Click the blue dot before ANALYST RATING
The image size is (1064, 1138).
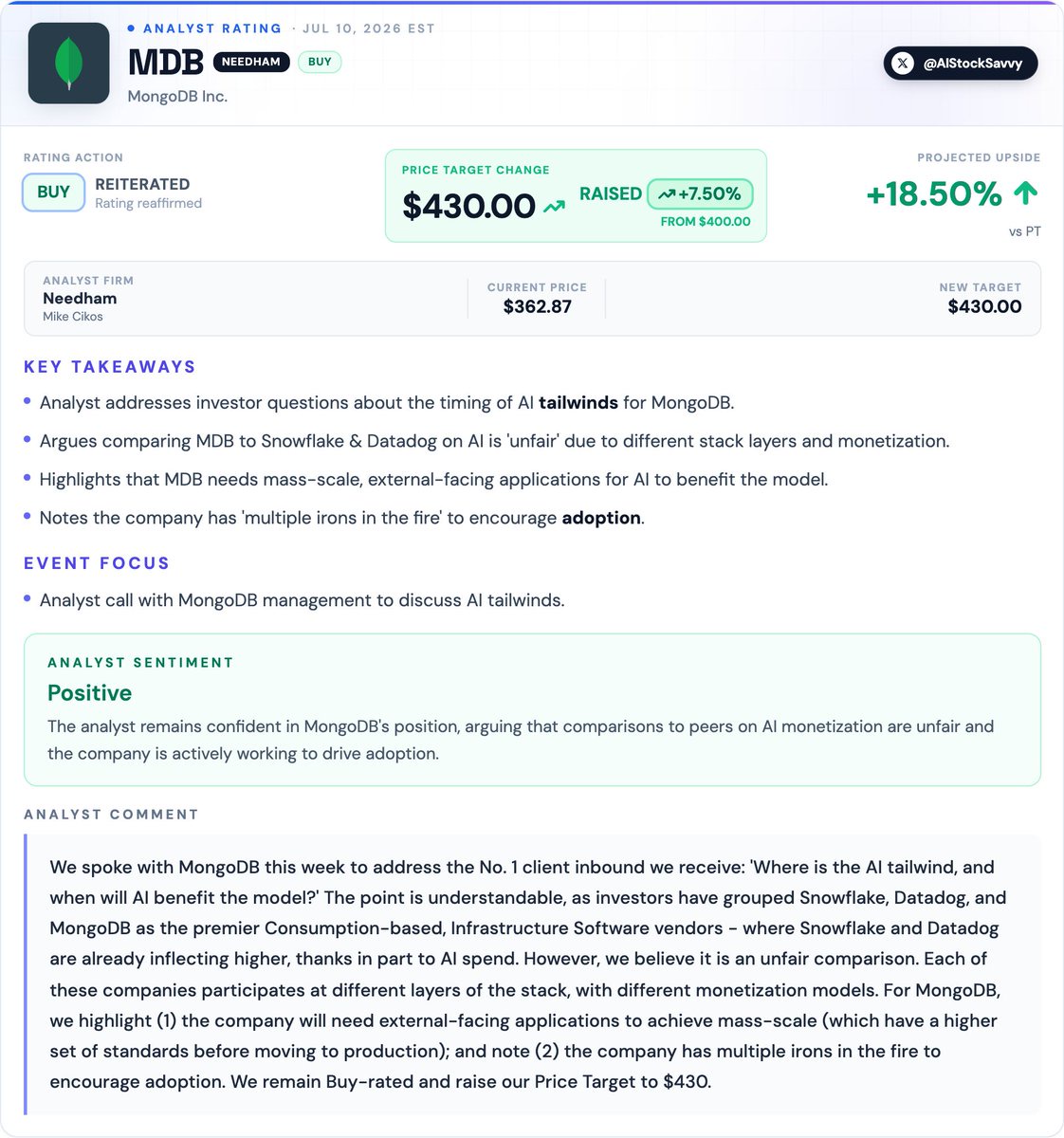pos(131,28)
